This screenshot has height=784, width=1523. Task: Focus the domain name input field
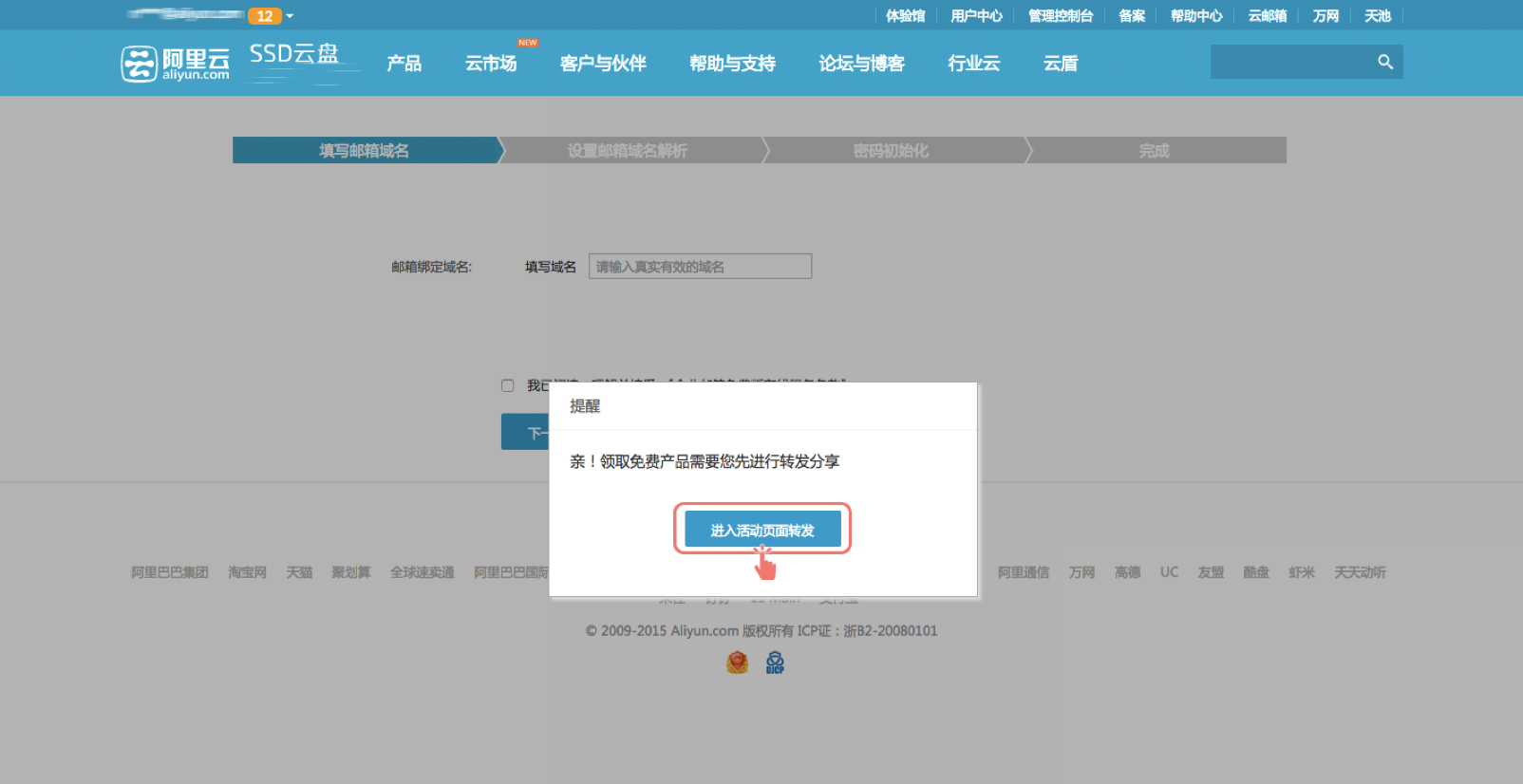click(700, 267)
